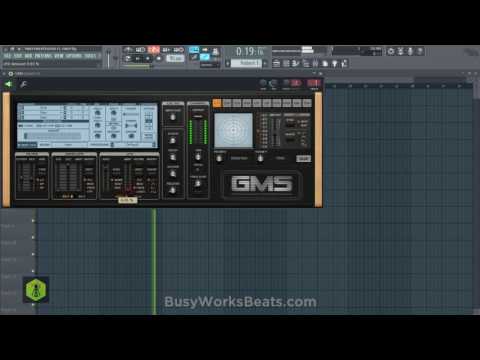The width and height of the screenshot is (480, 360).
Task: Open the TOOLS menu
Action: click(x=90, y=56)
